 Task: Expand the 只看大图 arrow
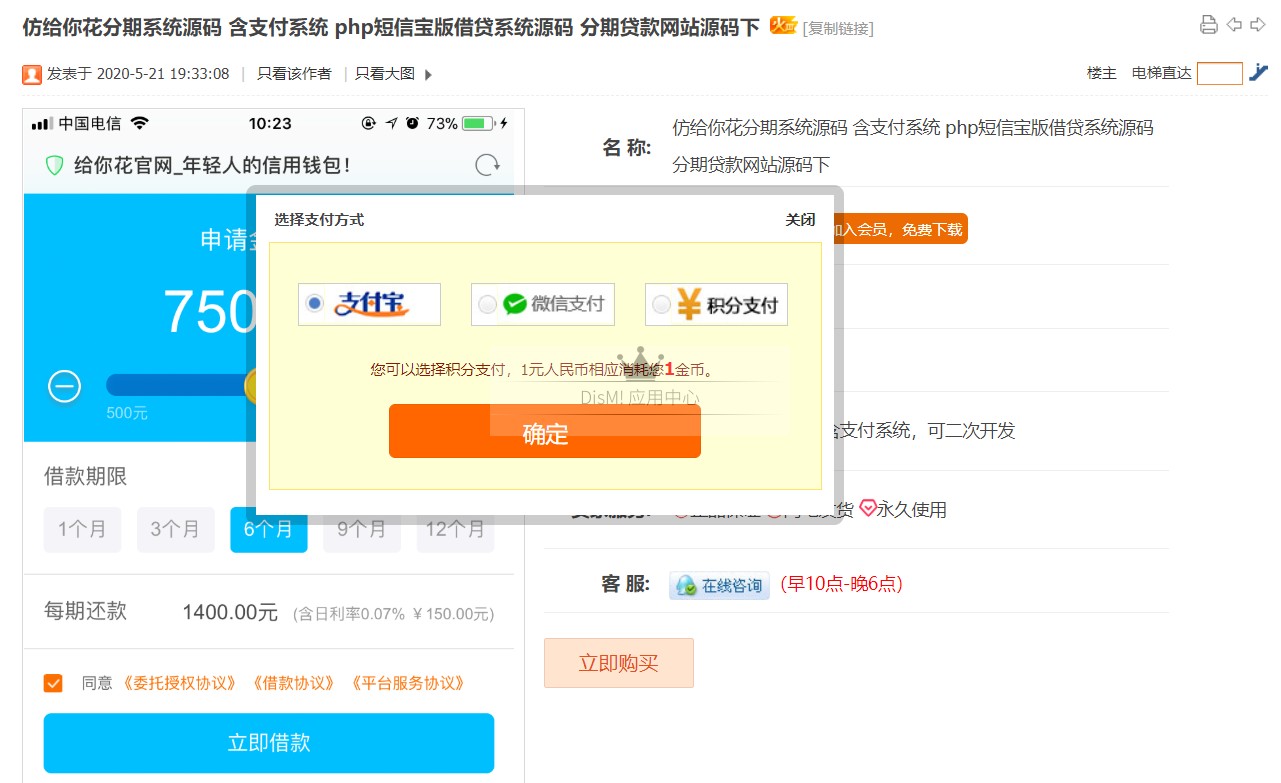tap(429, 74)
